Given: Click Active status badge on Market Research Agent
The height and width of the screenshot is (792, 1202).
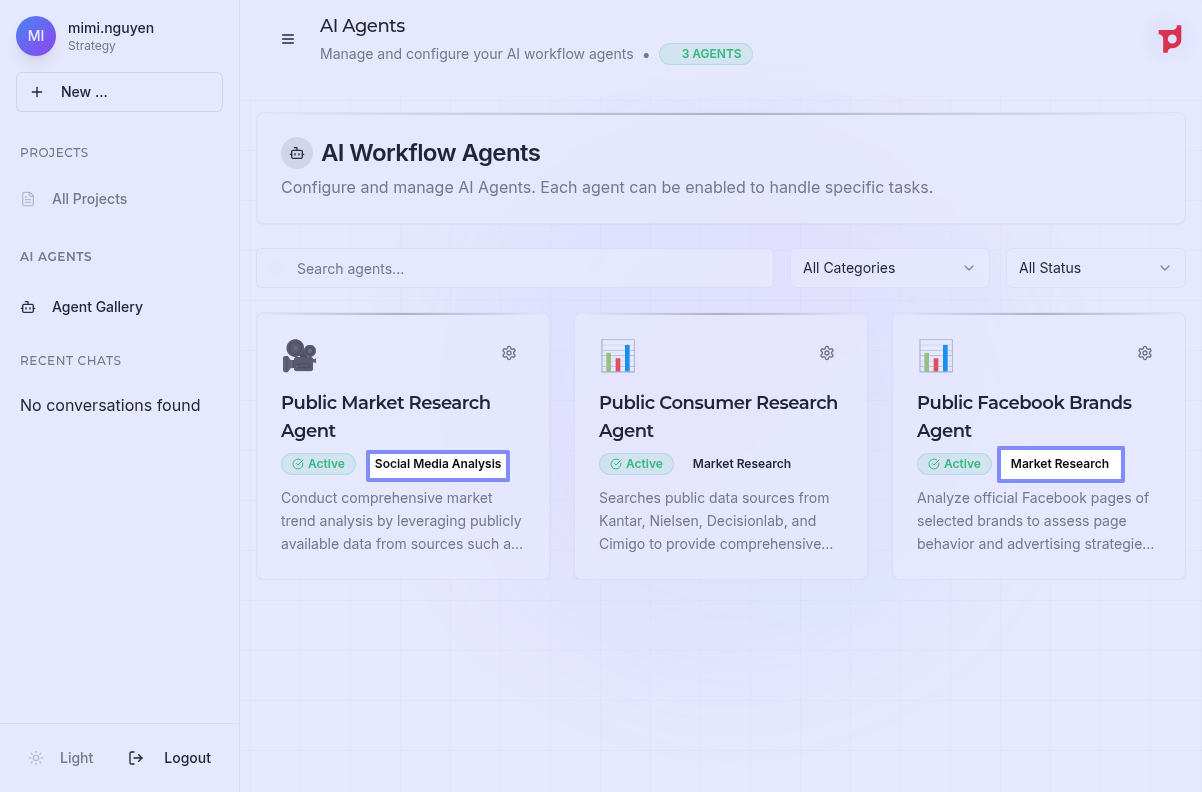Looking at the screenshot, I should click(318, 464).
